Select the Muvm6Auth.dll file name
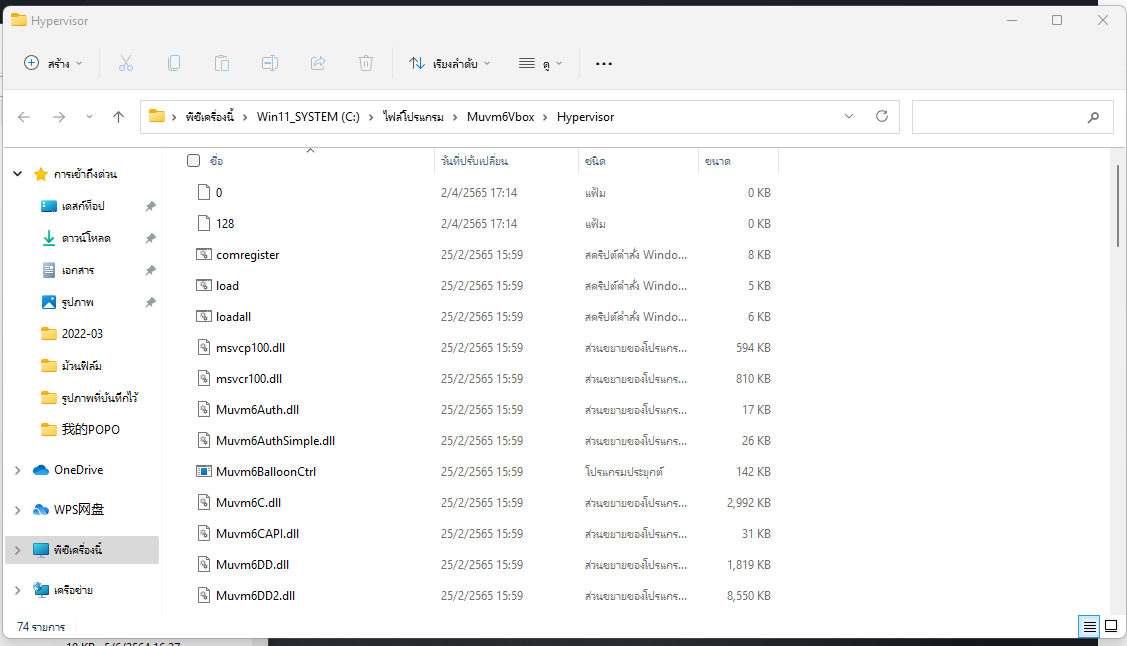Viewport: 1127px width, 646px height. click(257, 410)
